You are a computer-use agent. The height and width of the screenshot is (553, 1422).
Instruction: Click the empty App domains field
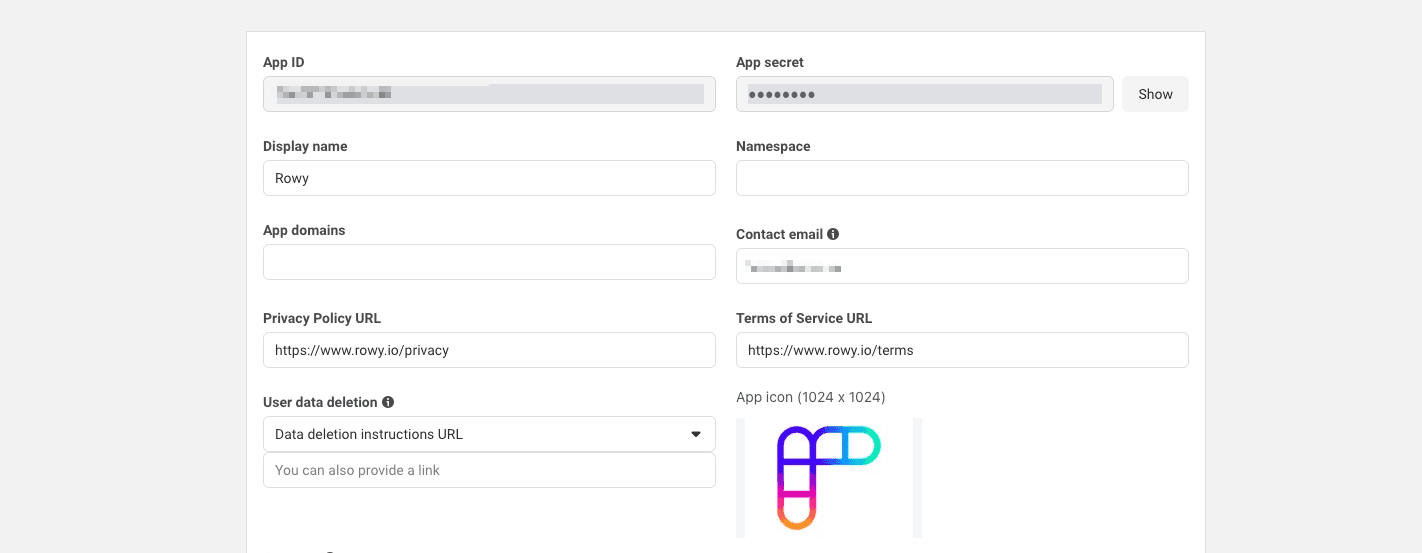coord(489,262)
